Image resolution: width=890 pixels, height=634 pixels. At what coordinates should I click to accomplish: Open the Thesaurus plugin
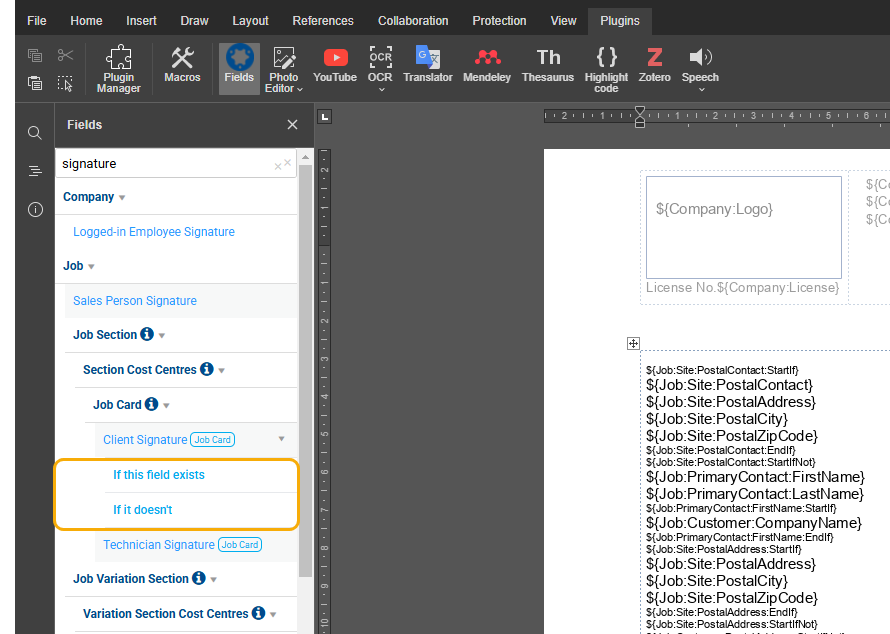(548, 65)
